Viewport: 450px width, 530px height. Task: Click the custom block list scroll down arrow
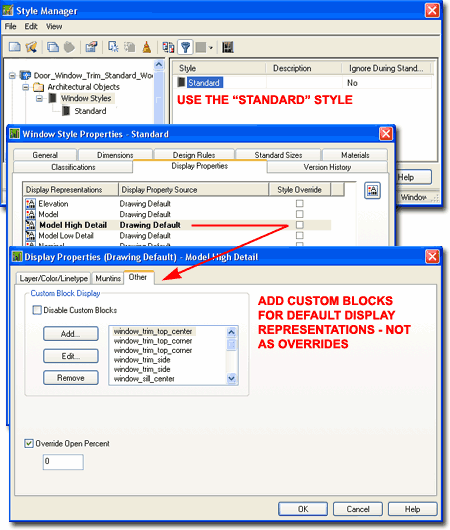click(232, 378)
